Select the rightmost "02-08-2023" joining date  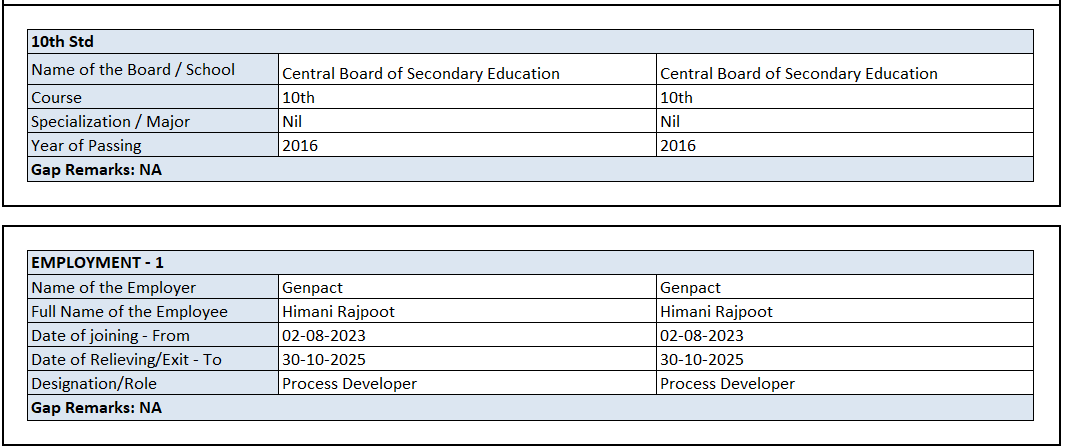pyautogui.click(x=702, y=336)
